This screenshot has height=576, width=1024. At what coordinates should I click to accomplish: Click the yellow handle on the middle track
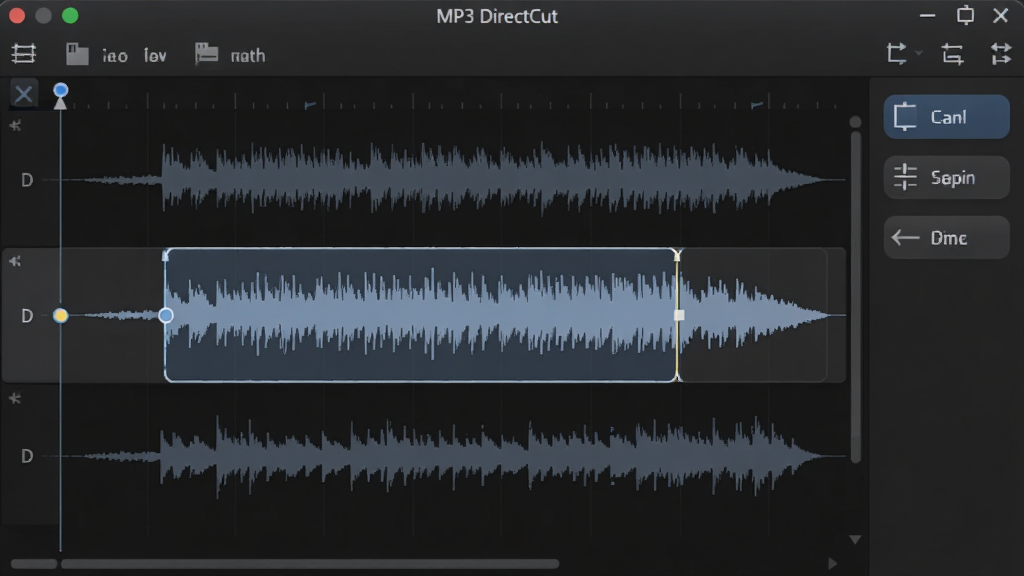[60, 315]
